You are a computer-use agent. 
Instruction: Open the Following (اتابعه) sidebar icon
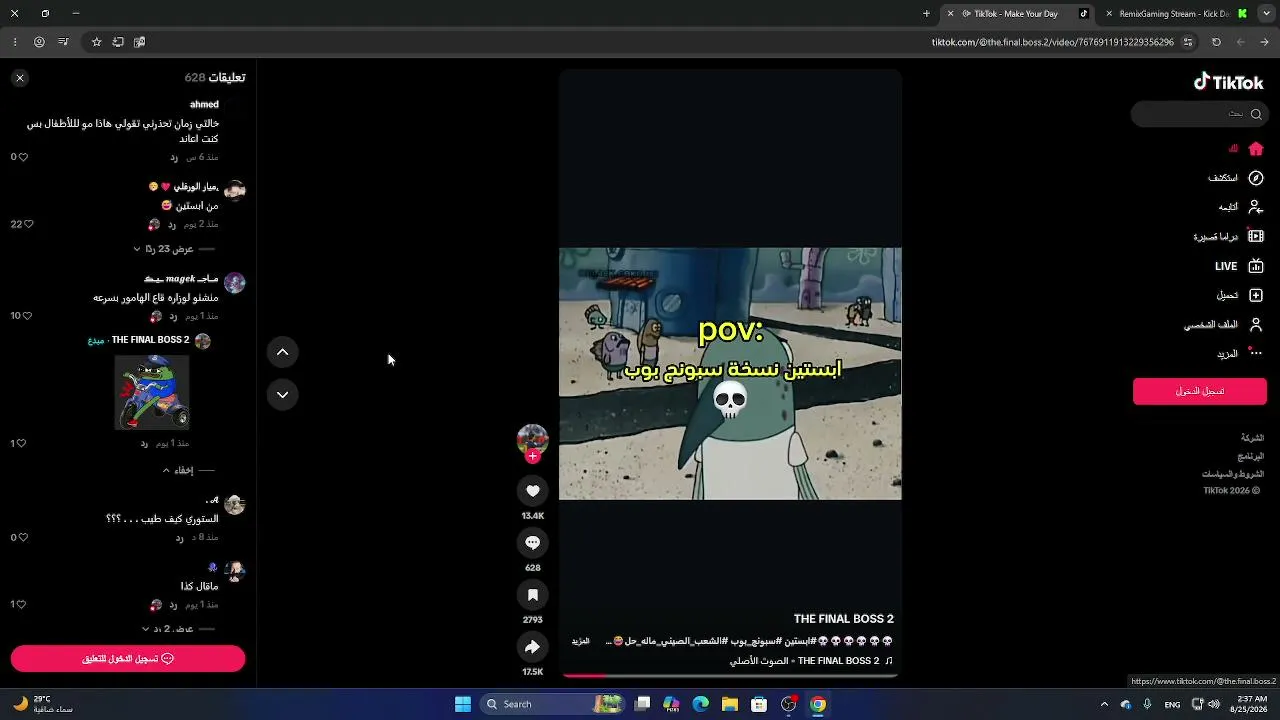(x=1256, y=207)
